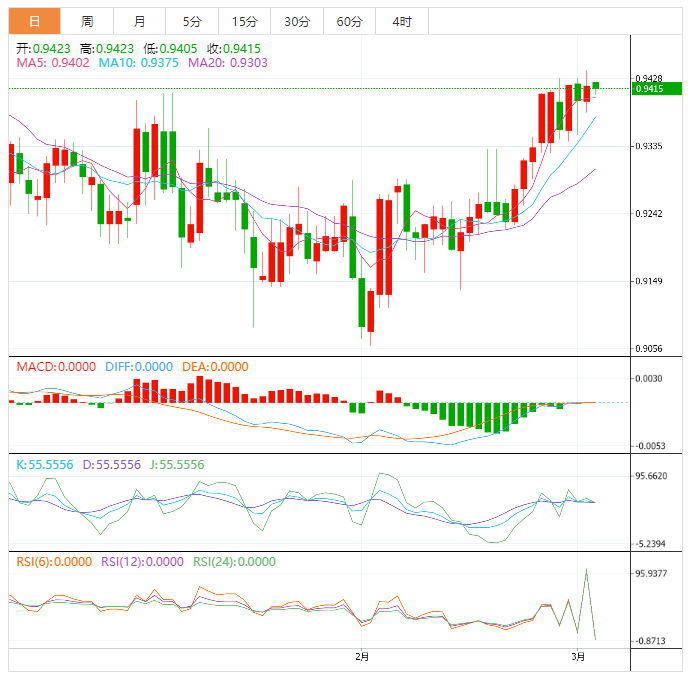Viewport: 694px width, 677px height.
Task: Click the MA5 moving average label
Action: pos(53,62)
